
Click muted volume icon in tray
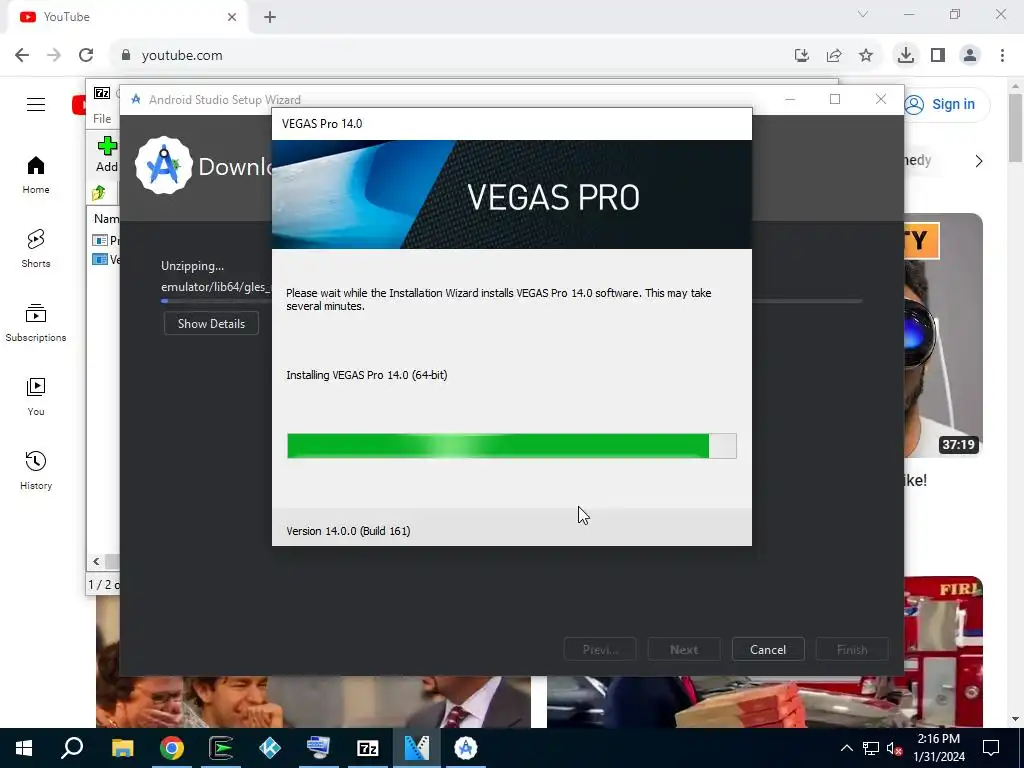click(894, 748)
